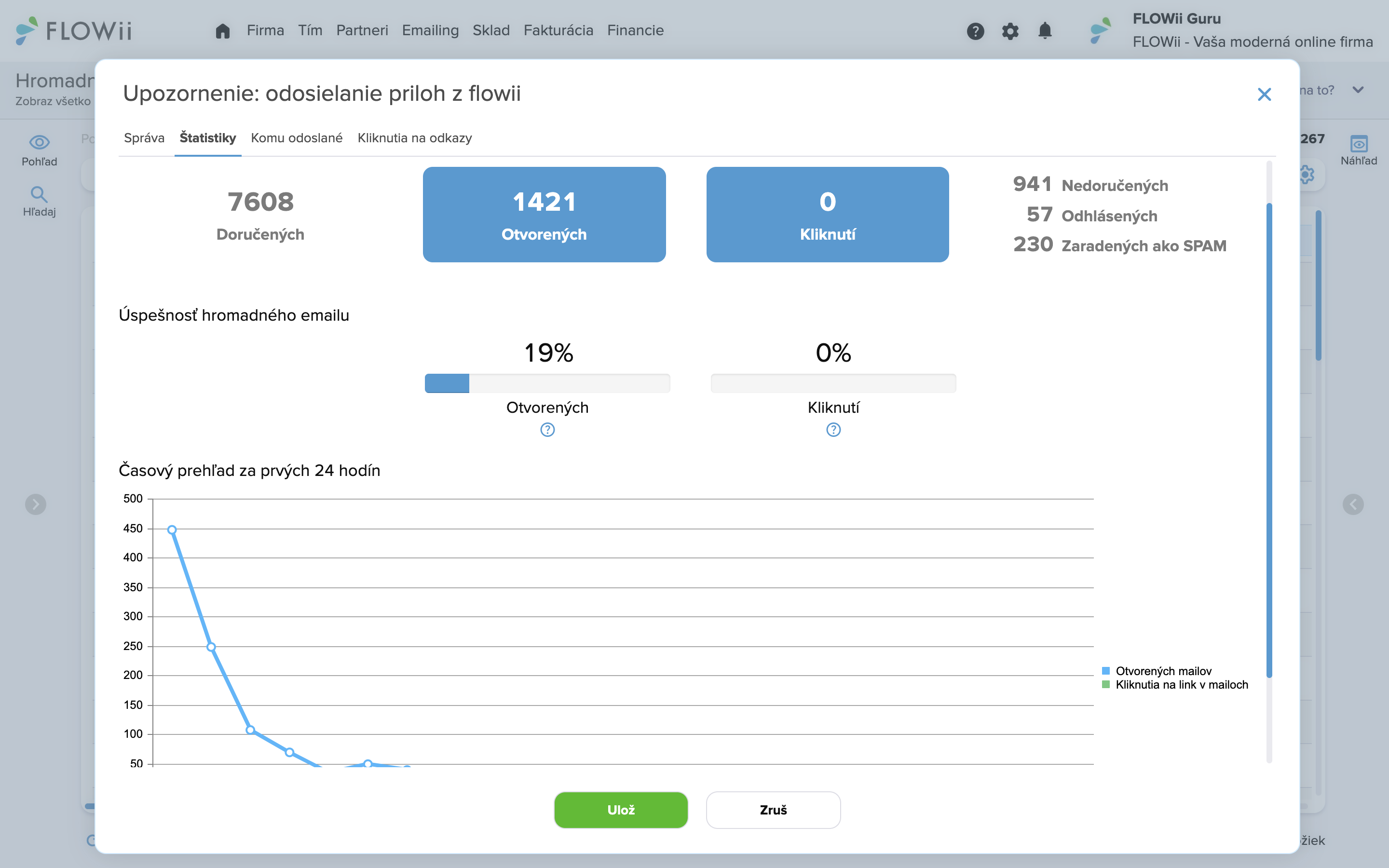
Task: Expand the 'na to?' dropdown chevron
Action: 1358,90
